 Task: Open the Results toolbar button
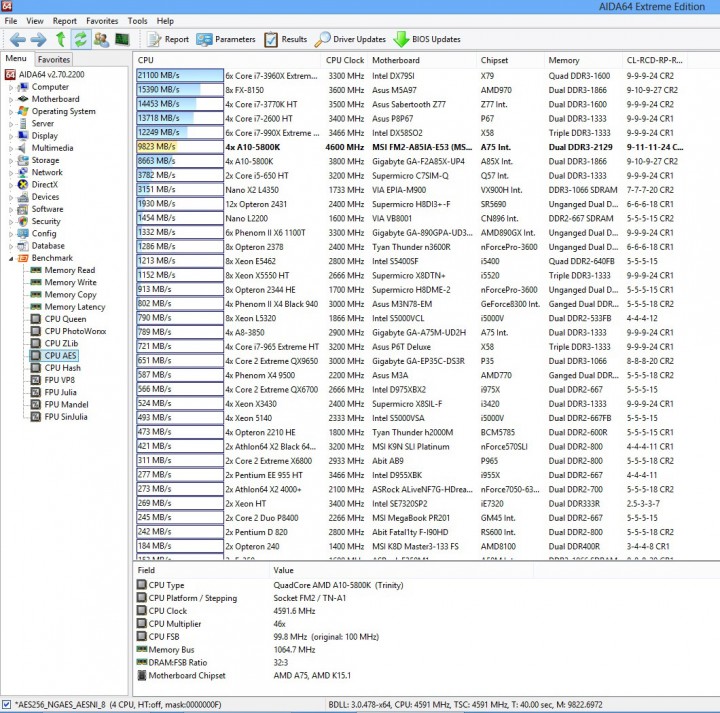click(286, 39)
